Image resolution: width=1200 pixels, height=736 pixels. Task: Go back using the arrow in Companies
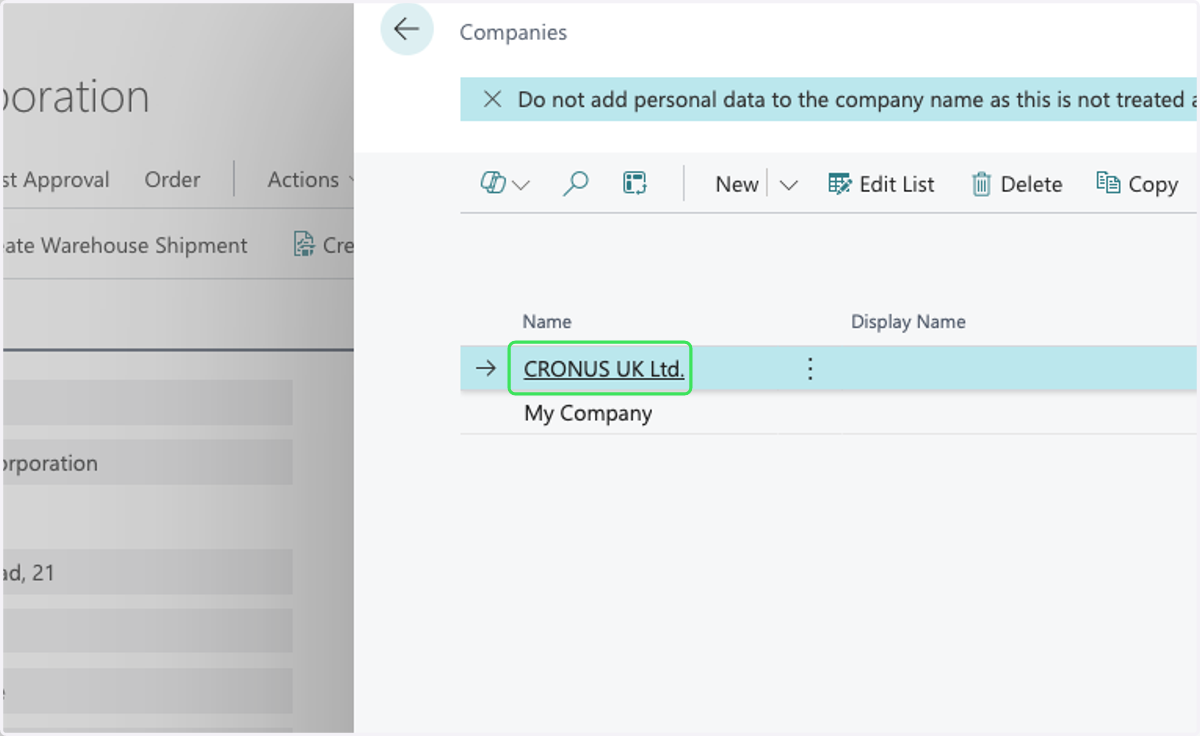tap(407, 29)
